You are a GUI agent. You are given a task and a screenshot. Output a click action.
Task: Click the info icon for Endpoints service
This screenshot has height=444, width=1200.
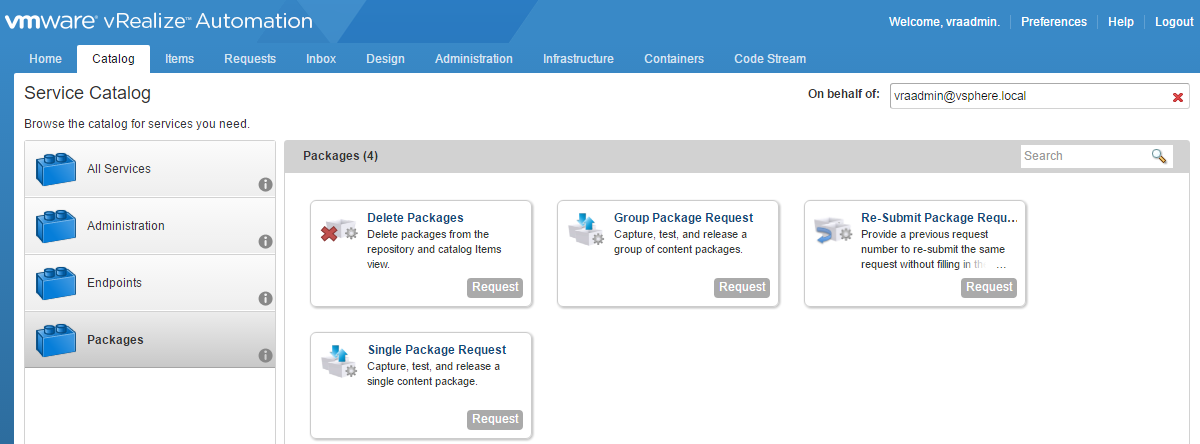265,298
